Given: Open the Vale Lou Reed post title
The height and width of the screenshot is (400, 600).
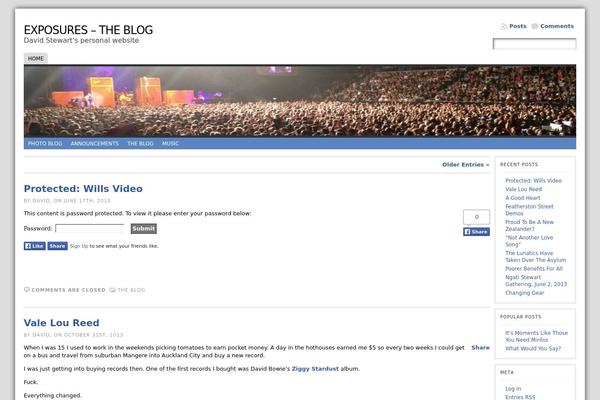Looking at the screenshot, I should [x=61, y=323].
